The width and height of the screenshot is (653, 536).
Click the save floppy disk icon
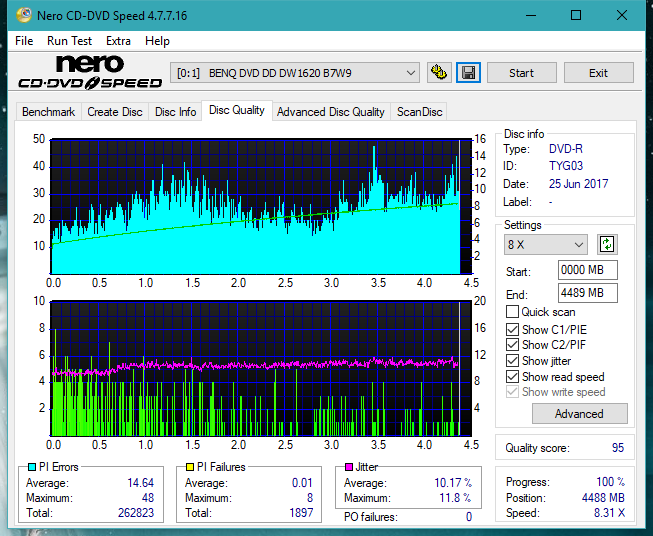469,73
